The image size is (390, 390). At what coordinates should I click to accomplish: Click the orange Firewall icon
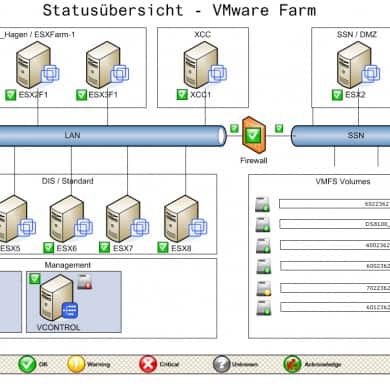click(x=254, y=135)
